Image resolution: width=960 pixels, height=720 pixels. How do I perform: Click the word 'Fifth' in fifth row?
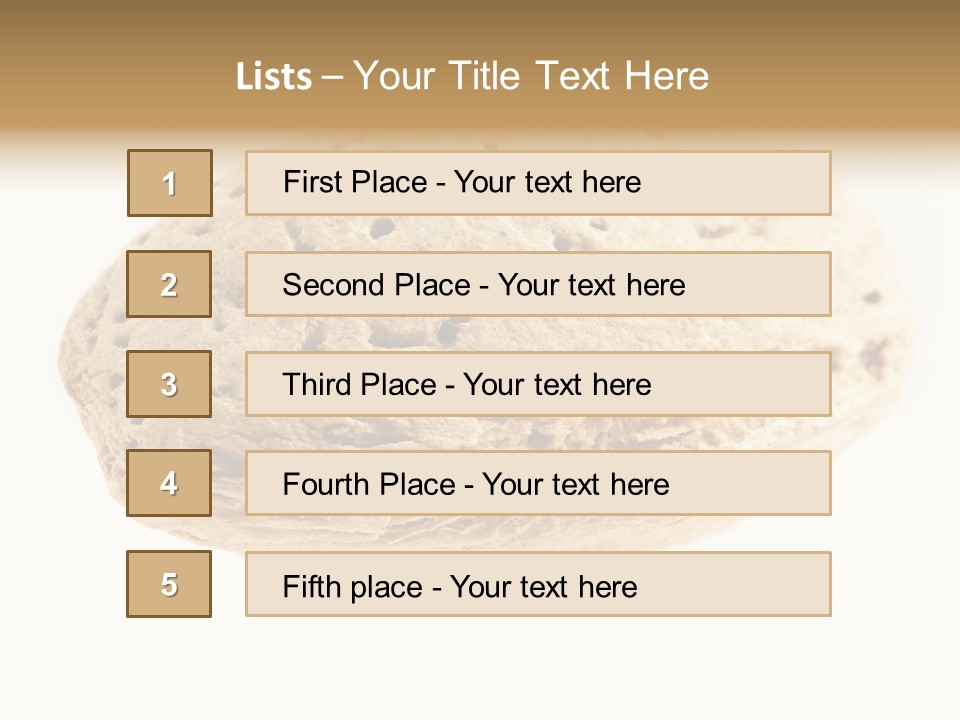311,587
